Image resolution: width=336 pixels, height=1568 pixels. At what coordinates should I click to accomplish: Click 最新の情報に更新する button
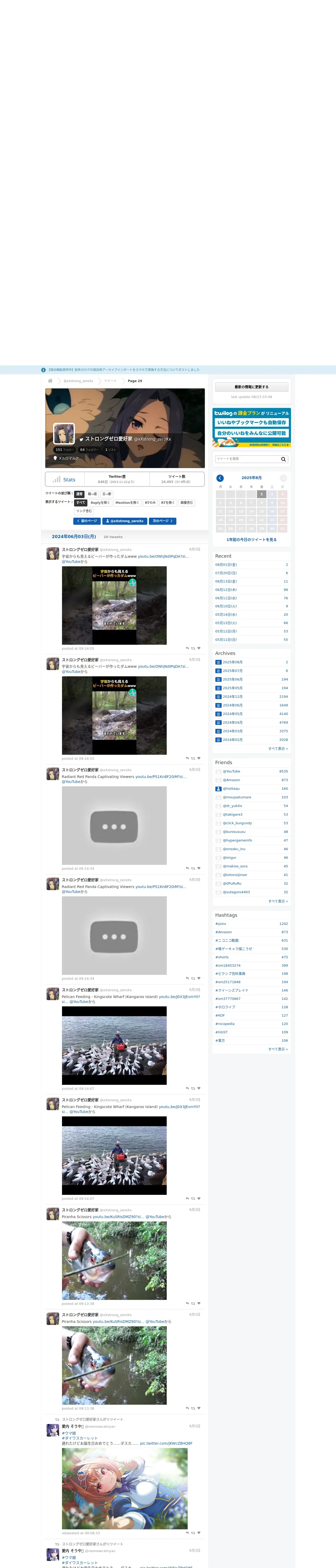pos(251,387)
